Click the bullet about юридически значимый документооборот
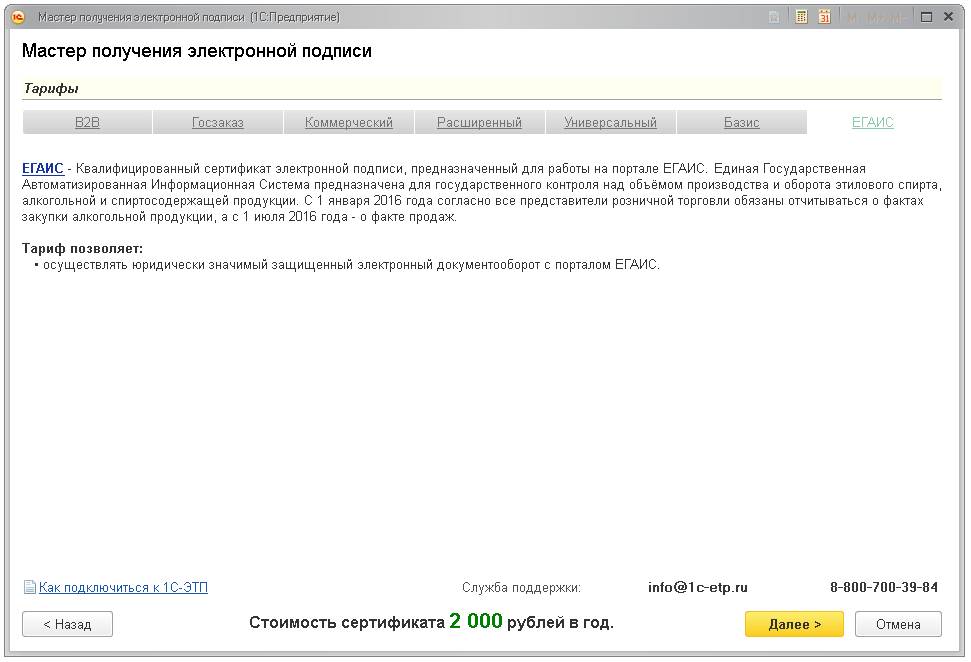Image resolution: width=971 pixels, height=662 pixels. click(347, 265)
